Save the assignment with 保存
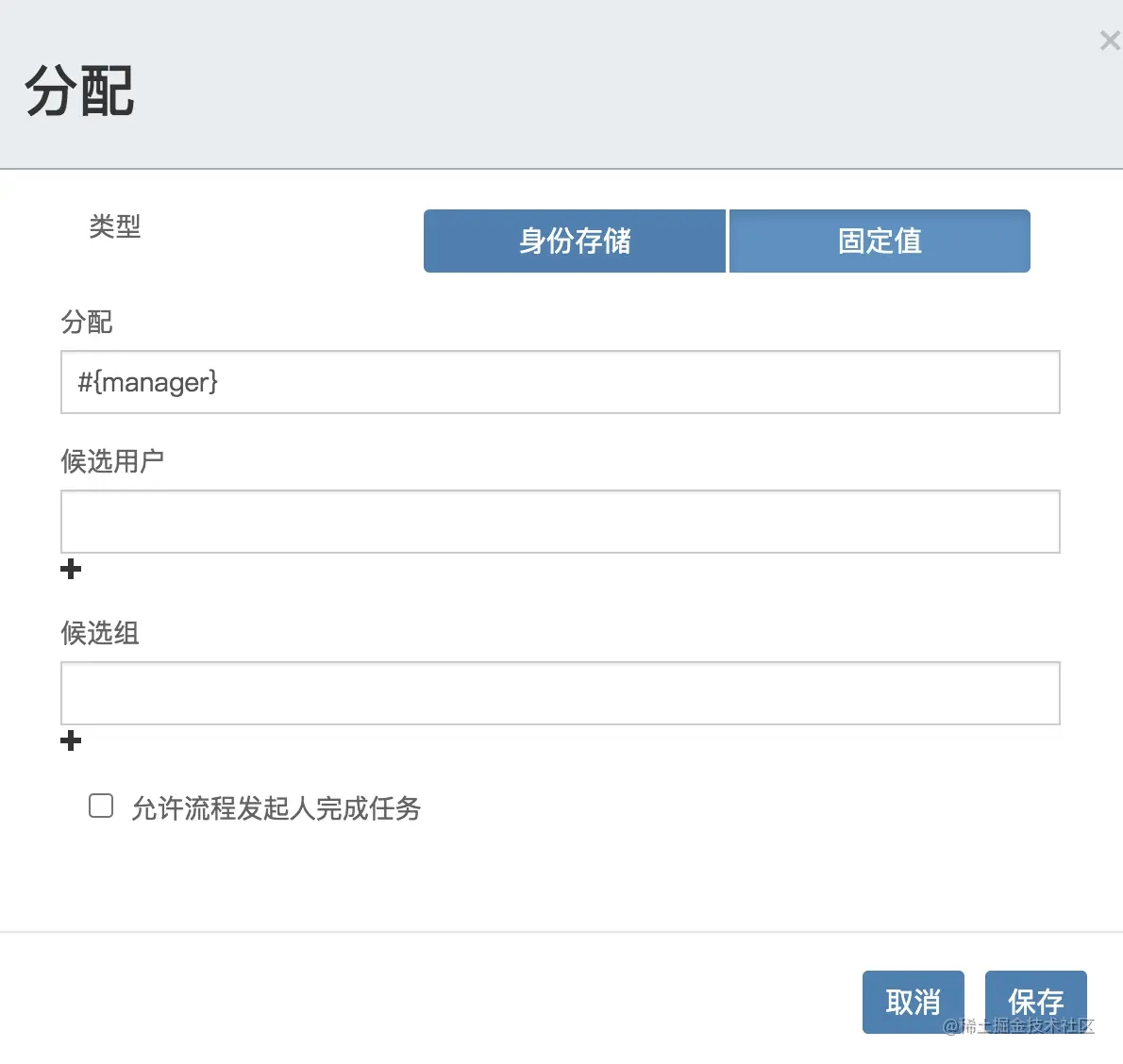The image size is (1123, 1064). click(1035, 1002)
